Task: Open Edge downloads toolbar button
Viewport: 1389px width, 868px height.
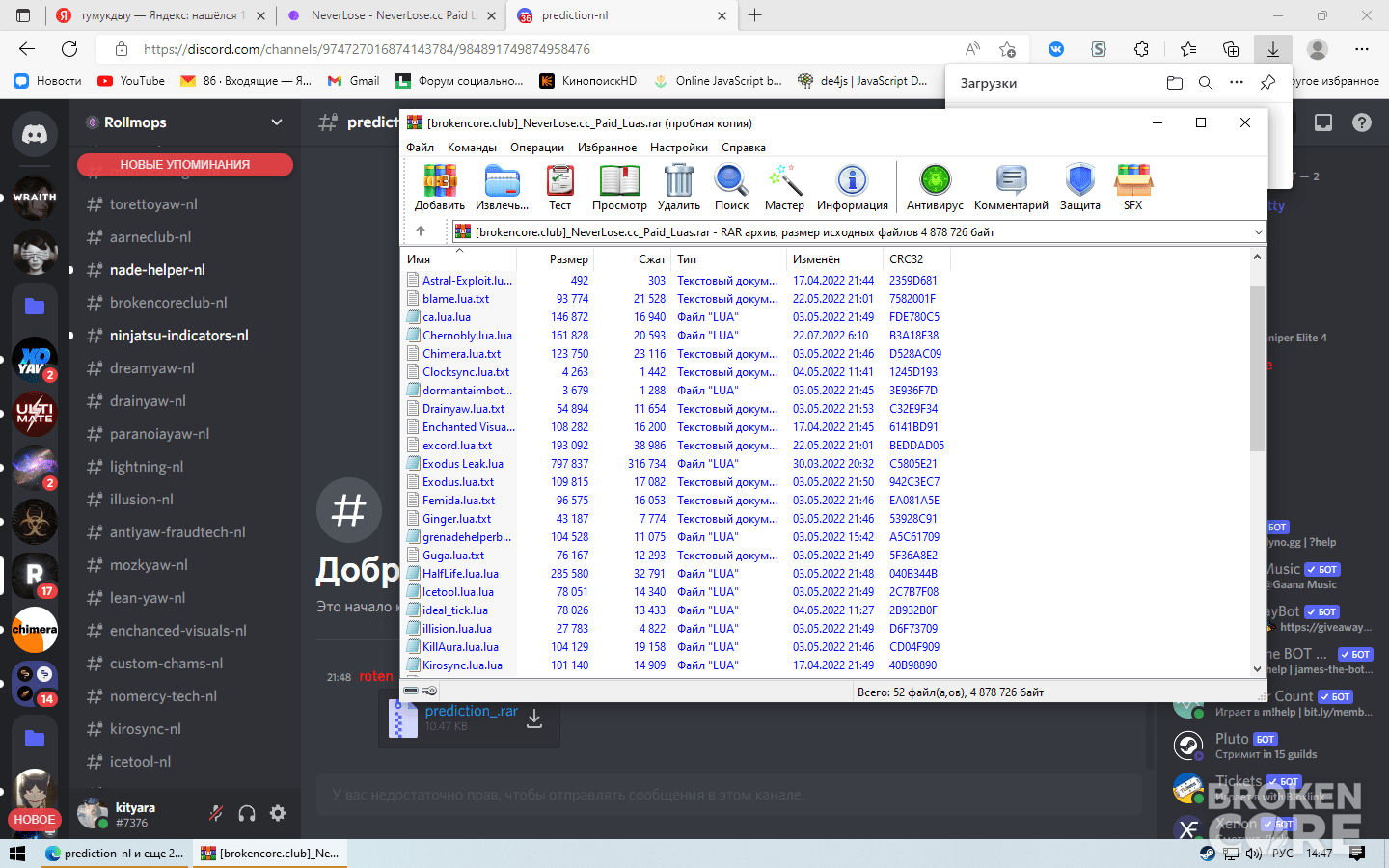Action: coord(1272,49)
